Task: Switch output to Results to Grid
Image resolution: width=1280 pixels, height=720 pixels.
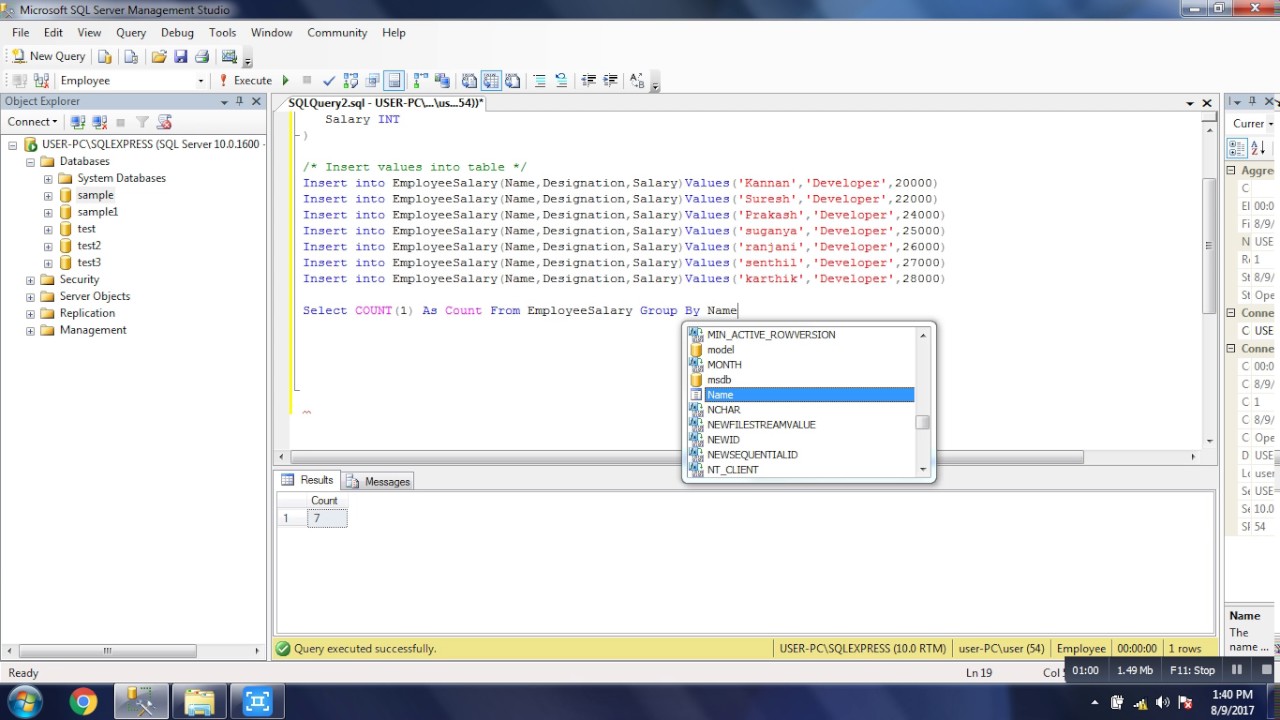Action: coord(491,80)
